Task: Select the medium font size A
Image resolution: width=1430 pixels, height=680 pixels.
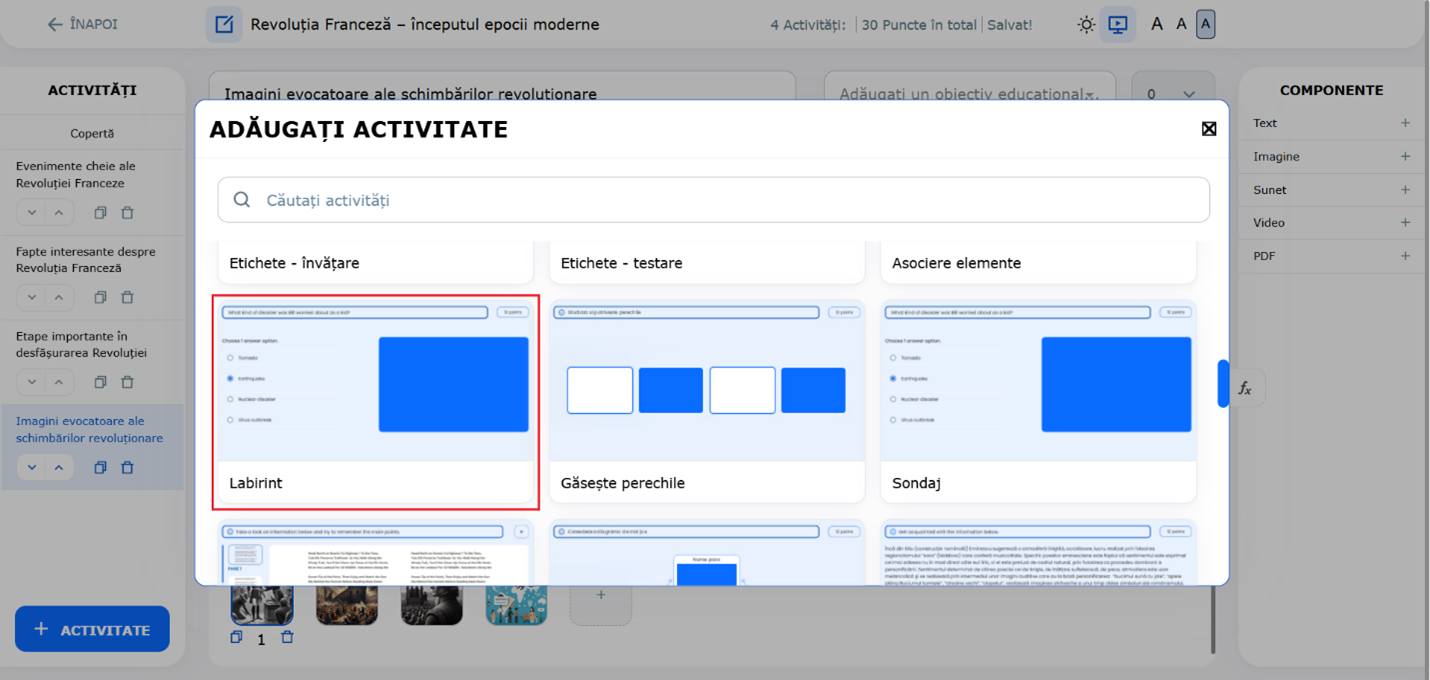Action: (x=1181, y=24)
